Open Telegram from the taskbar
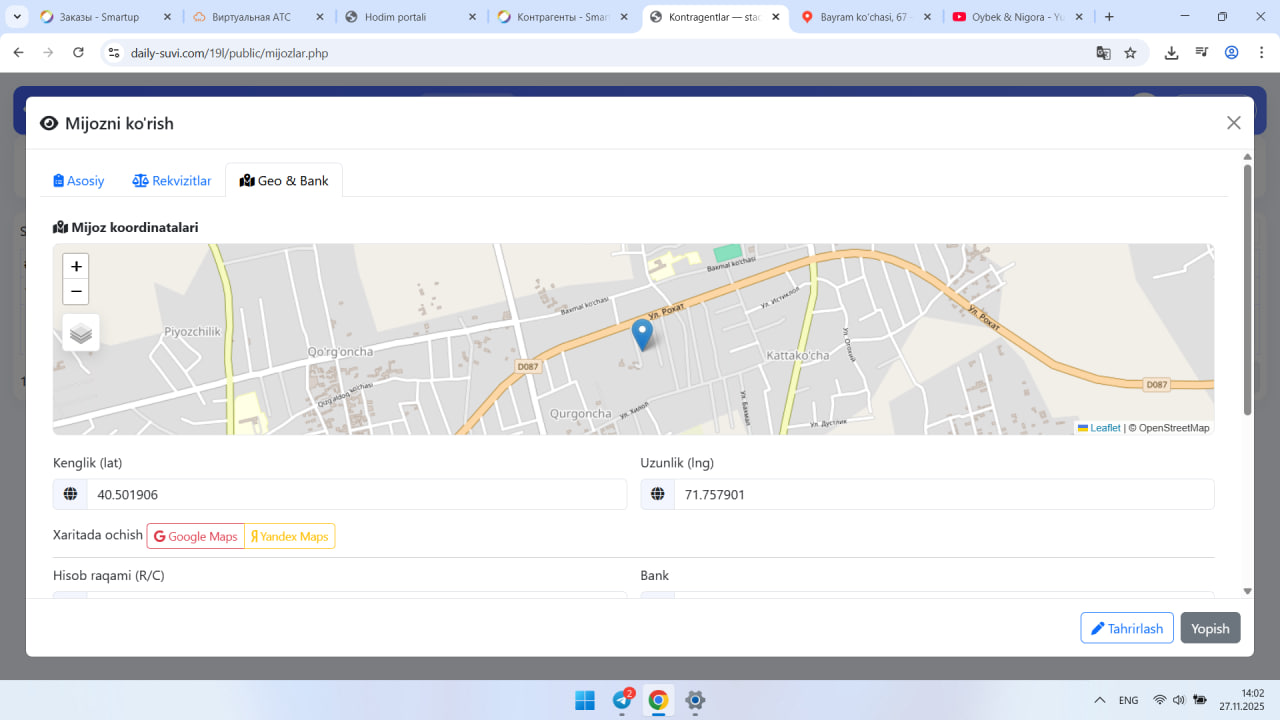Screen dimensions: 1280x720 (622, 700)
